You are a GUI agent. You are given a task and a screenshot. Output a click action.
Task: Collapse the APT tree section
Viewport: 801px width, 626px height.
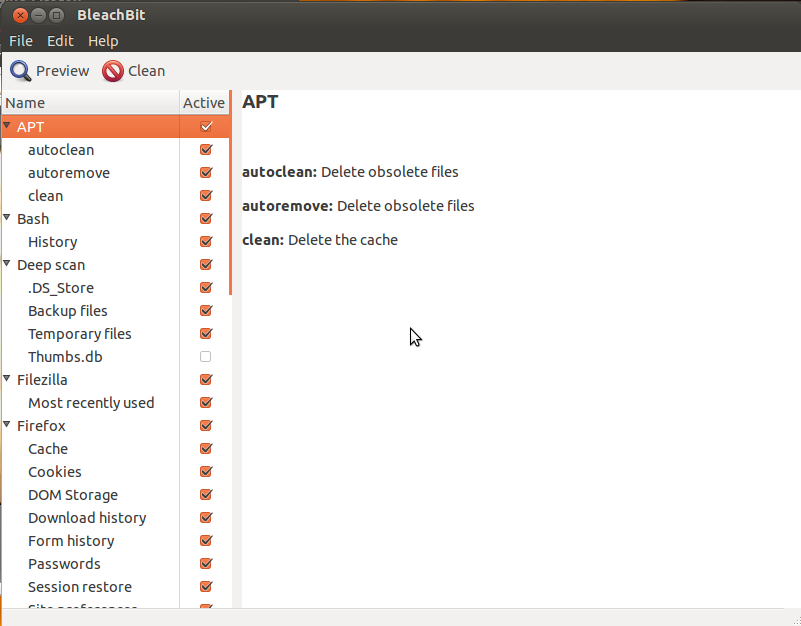click(8, 126)
